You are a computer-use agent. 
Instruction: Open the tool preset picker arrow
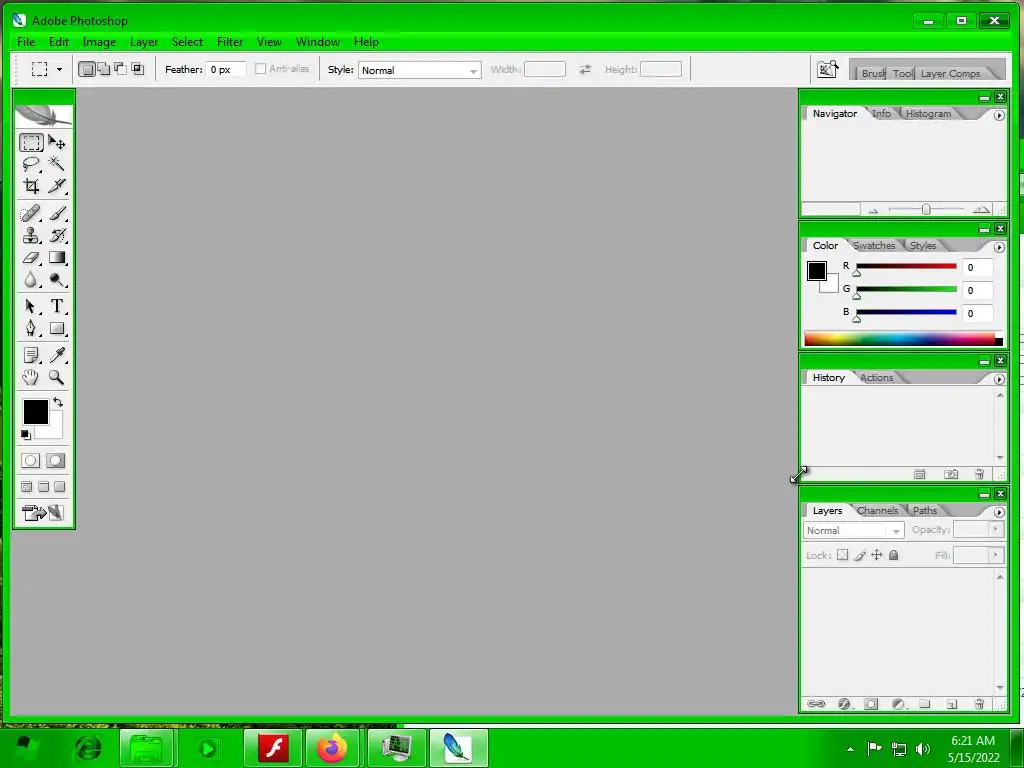tap(59, 69)
